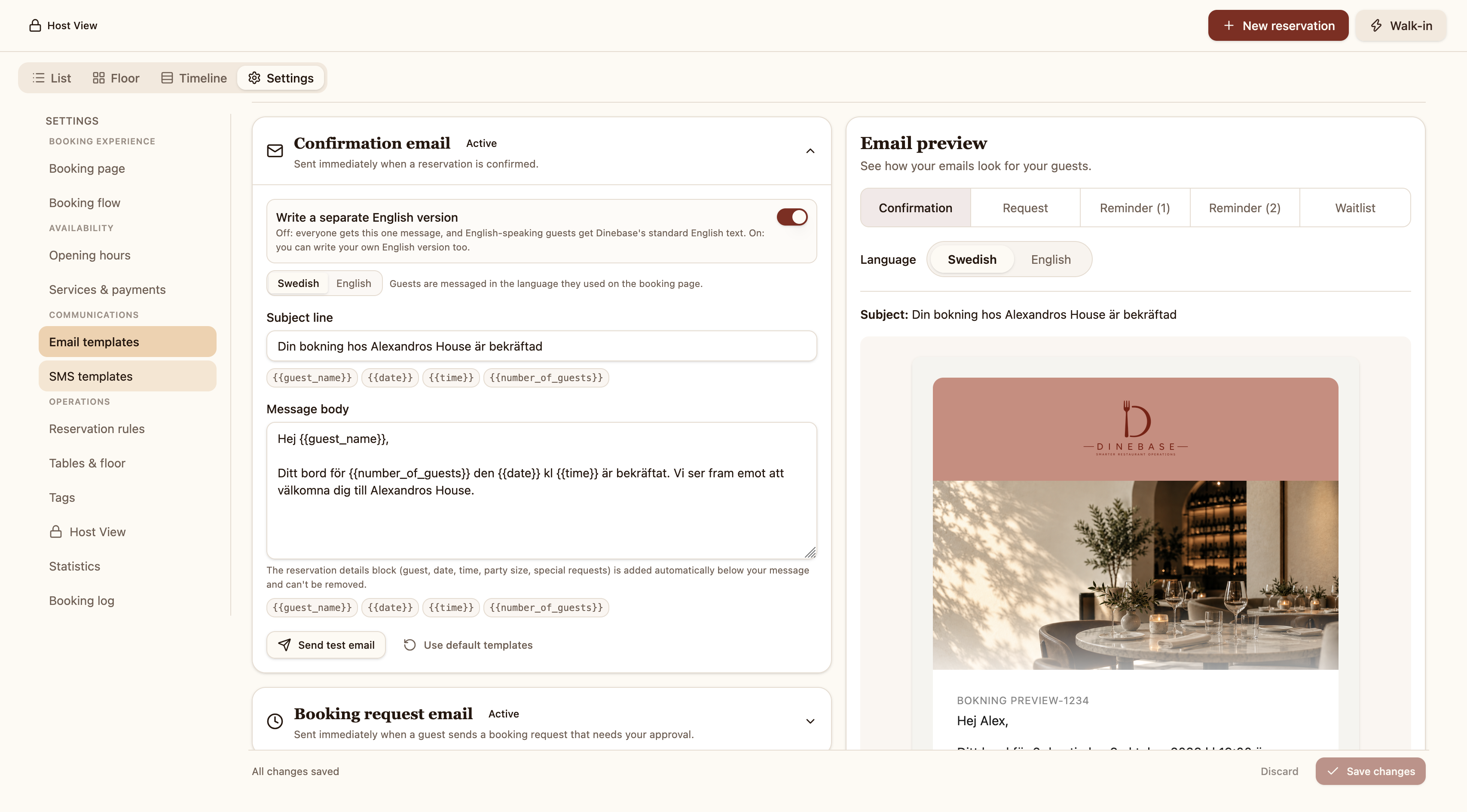Open the Request preview tab
Screen dimensions: 1467x812
pos(1024,208)
